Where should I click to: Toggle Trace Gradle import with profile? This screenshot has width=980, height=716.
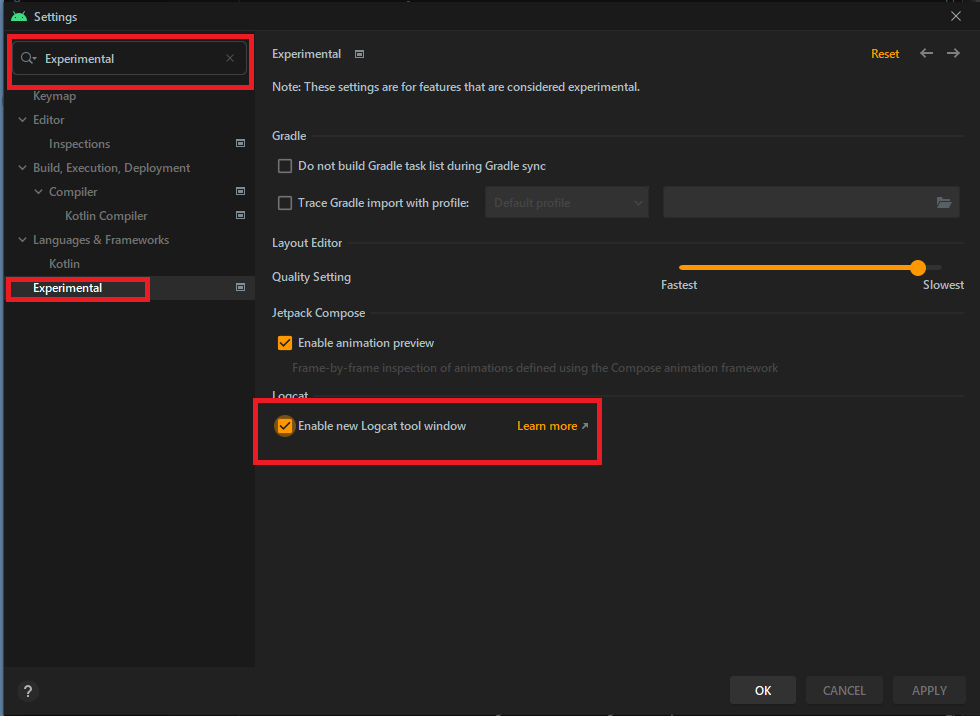click(285, 202)
